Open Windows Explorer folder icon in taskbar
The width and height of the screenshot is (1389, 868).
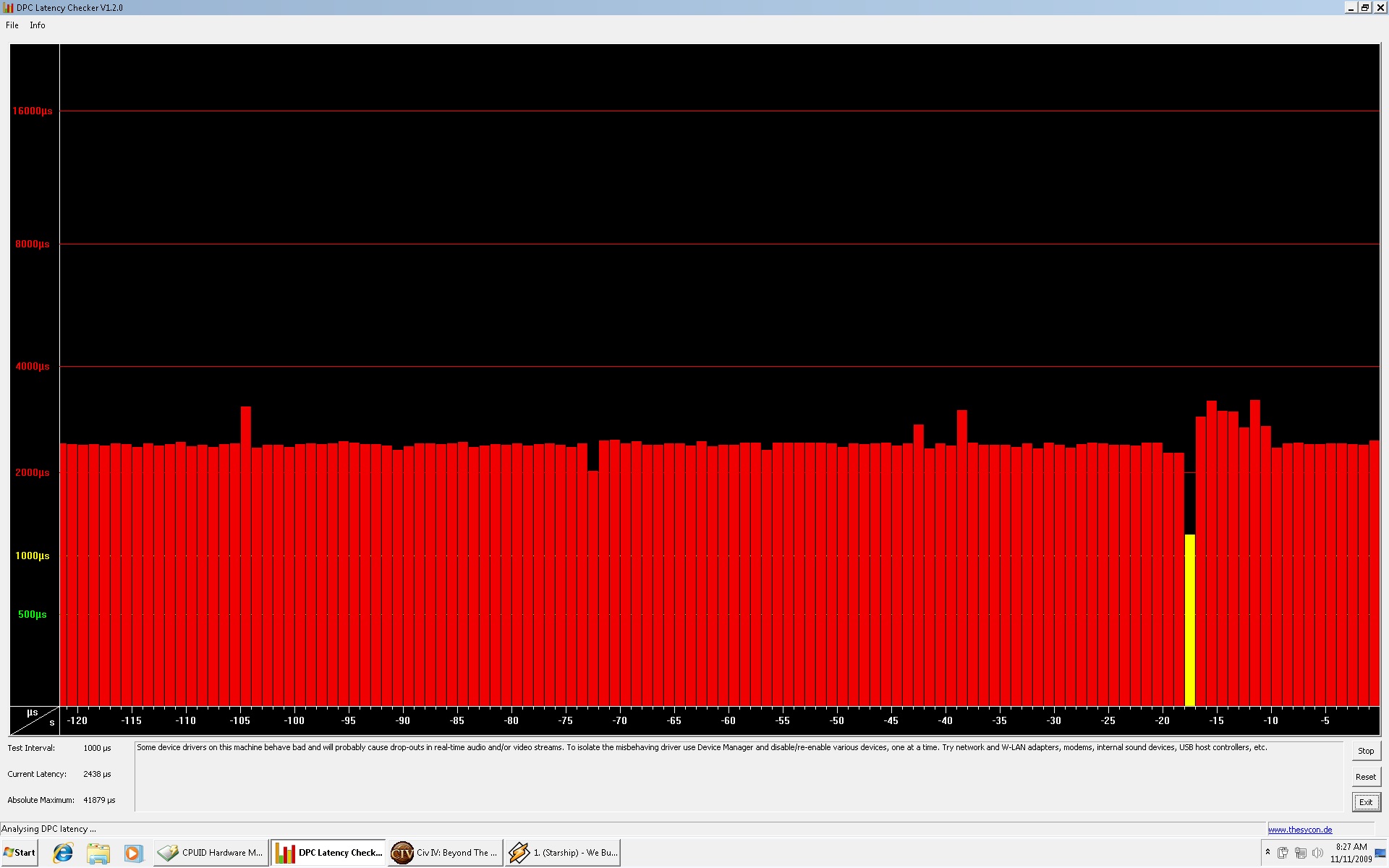coord(98,854)
